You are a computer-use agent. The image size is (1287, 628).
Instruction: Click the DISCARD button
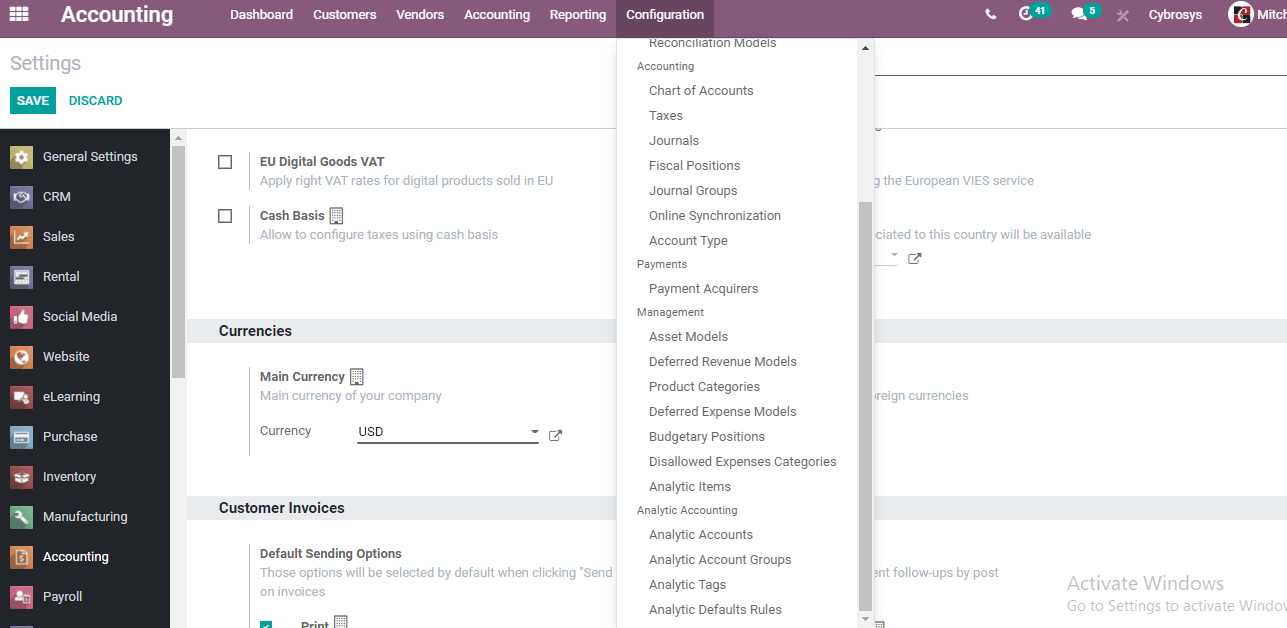[96, 101]
